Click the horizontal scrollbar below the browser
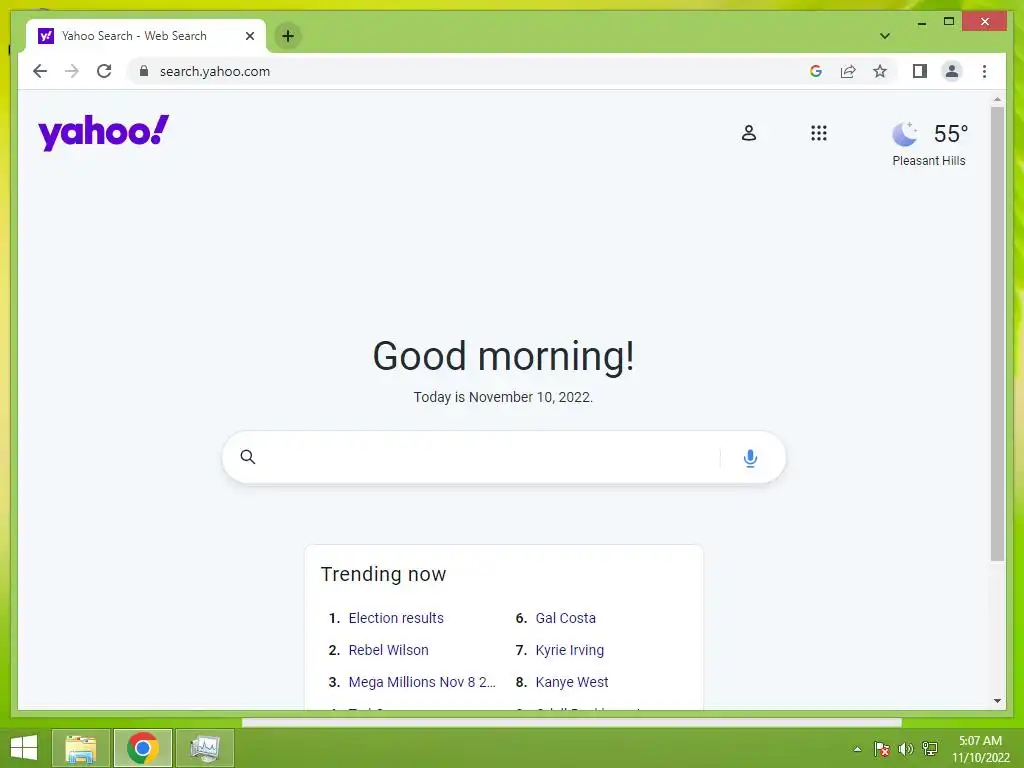Viewport: 1024px width, 768px height. (571, 722)
